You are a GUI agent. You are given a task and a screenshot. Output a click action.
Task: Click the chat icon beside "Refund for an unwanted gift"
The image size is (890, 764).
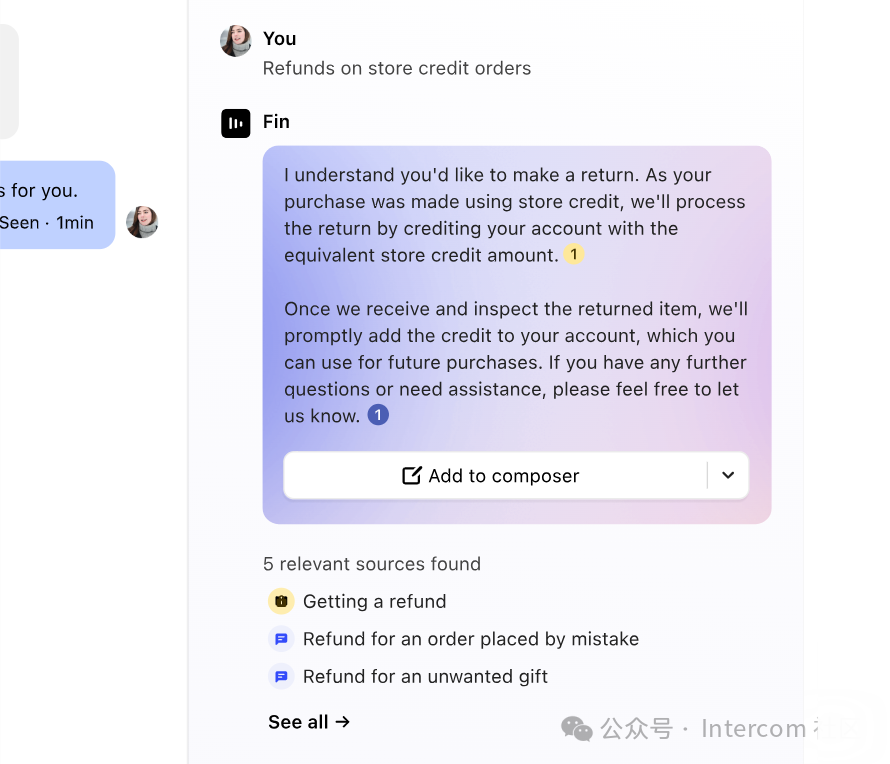[281, 677]
